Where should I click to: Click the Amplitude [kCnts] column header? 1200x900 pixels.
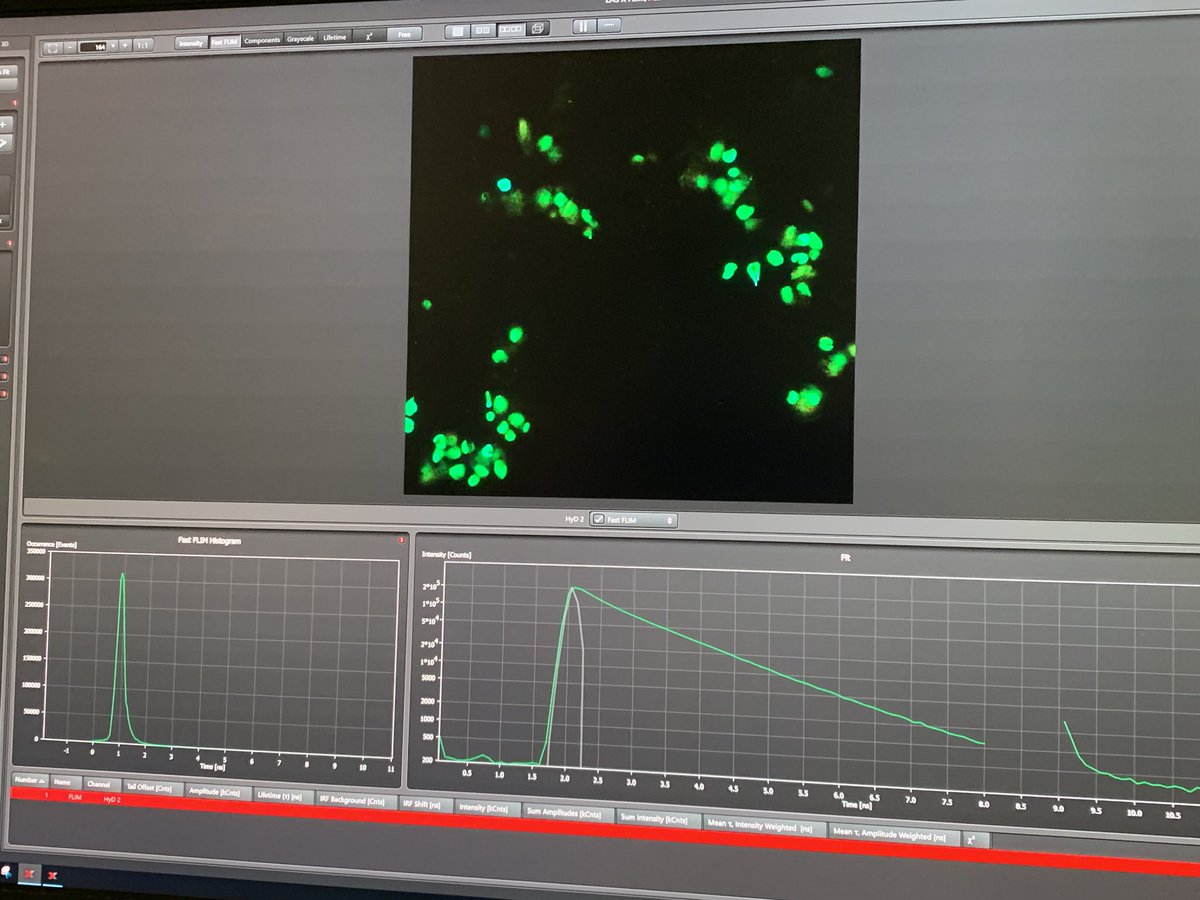pos(217,793)
